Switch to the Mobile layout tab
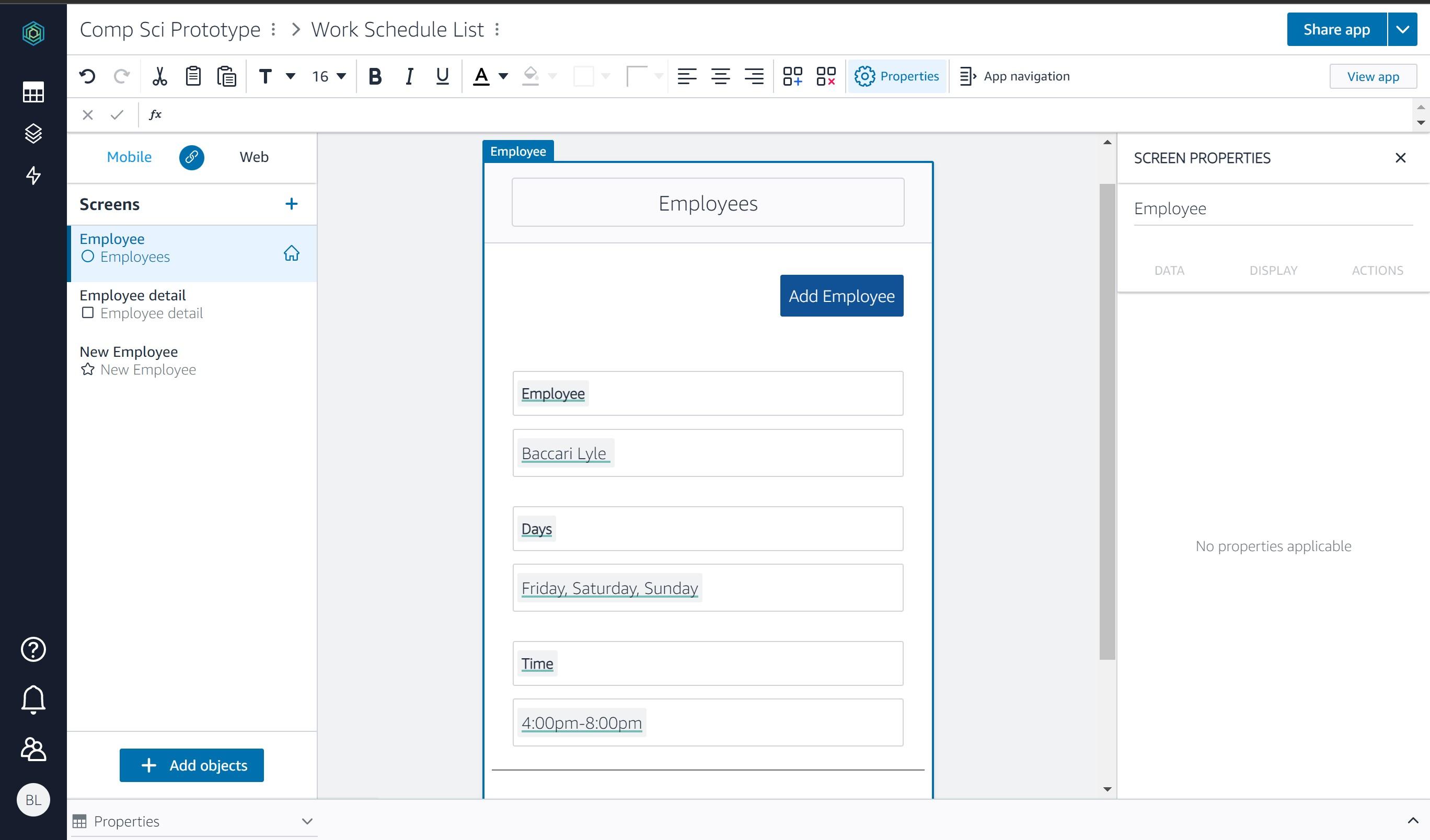 tap(129, 157)
